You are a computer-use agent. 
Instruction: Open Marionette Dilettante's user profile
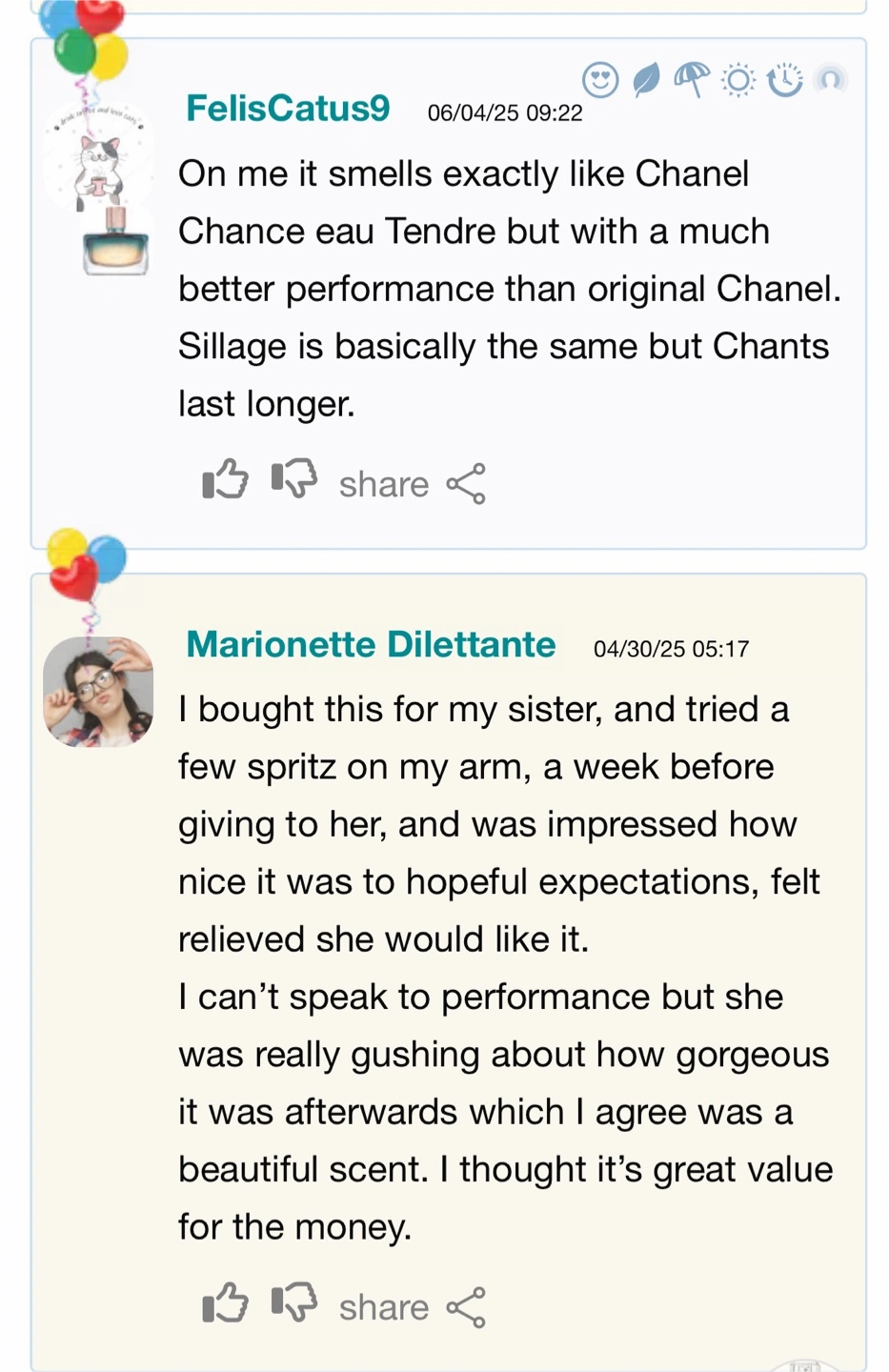click(371, 645)
